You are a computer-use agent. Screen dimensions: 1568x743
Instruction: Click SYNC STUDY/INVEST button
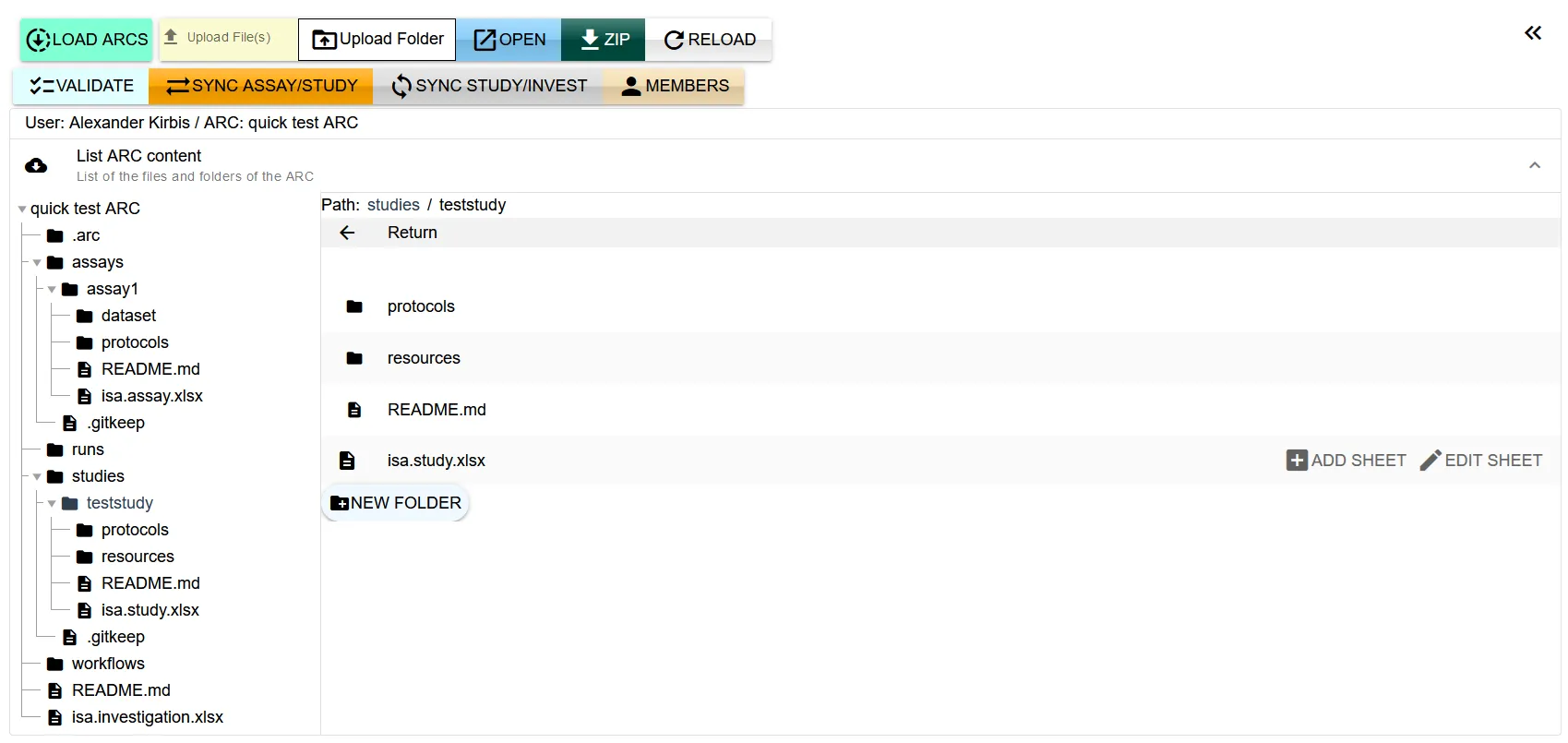coord(488,86)
